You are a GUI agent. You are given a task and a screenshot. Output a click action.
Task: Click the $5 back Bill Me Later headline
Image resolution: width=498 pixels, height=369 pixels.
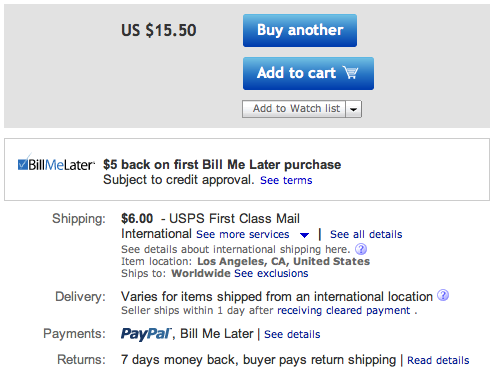click(222, 165)
